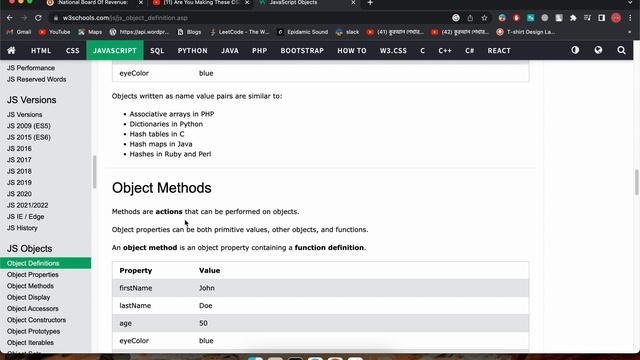The width and height of the screenshot is (640, 360).
Task: Open the slack bookmark
Action: (347, 32)
